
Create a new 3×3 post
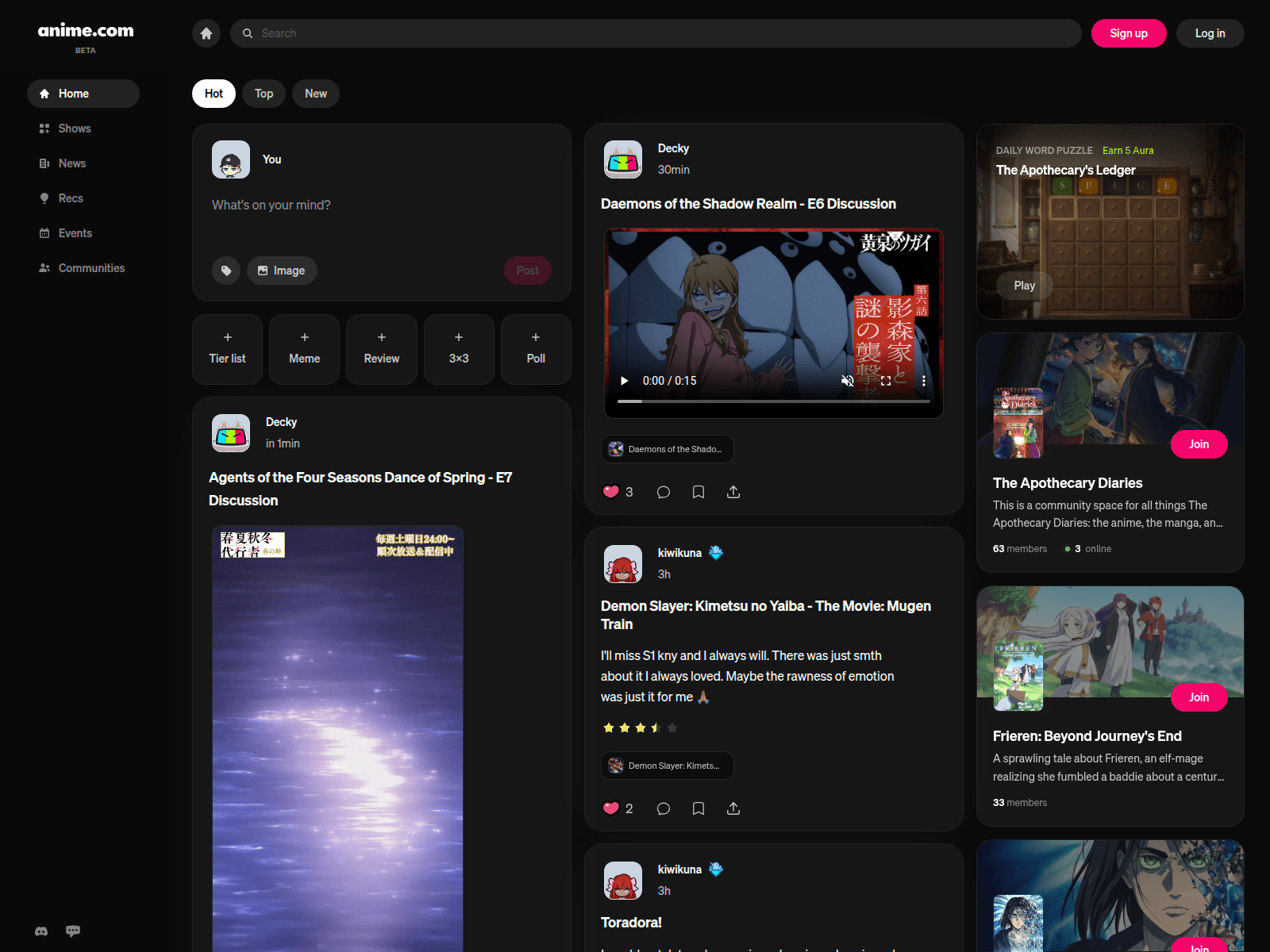[459, 349]
